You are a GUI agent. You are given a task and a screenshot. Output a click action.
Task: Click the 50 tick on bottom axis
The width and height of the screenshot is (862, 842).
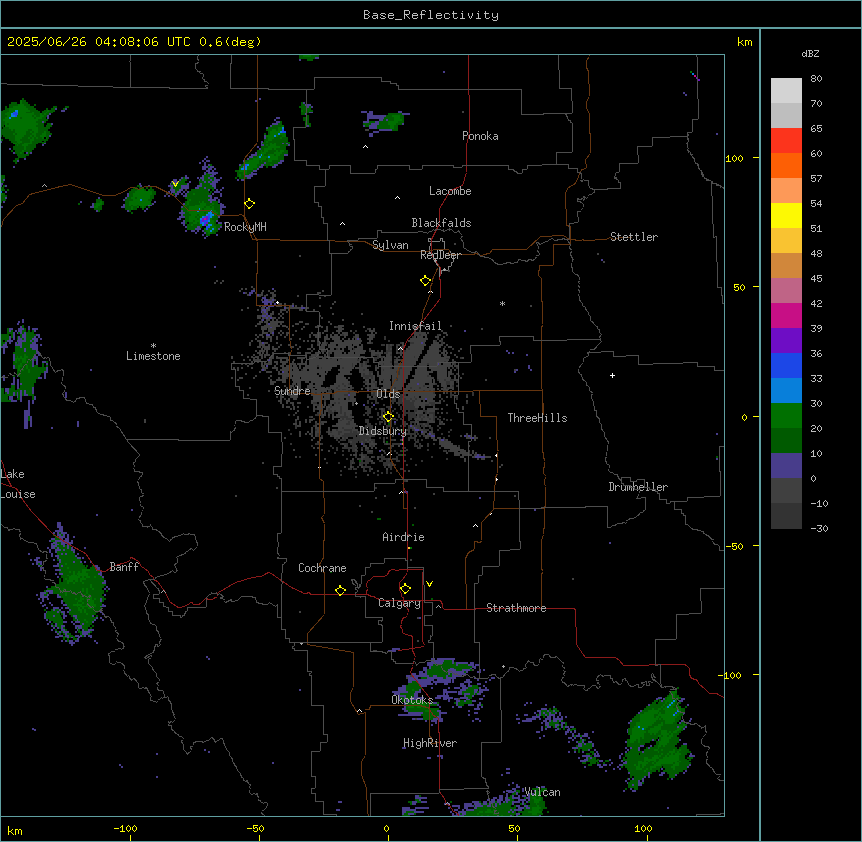514,829
